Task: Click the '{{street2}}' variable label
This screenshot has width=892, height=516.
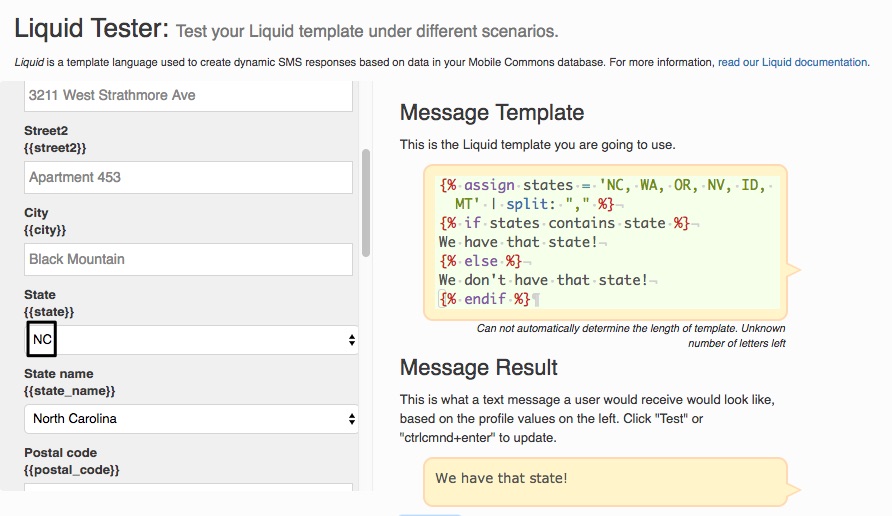Action: click(55, 148)
